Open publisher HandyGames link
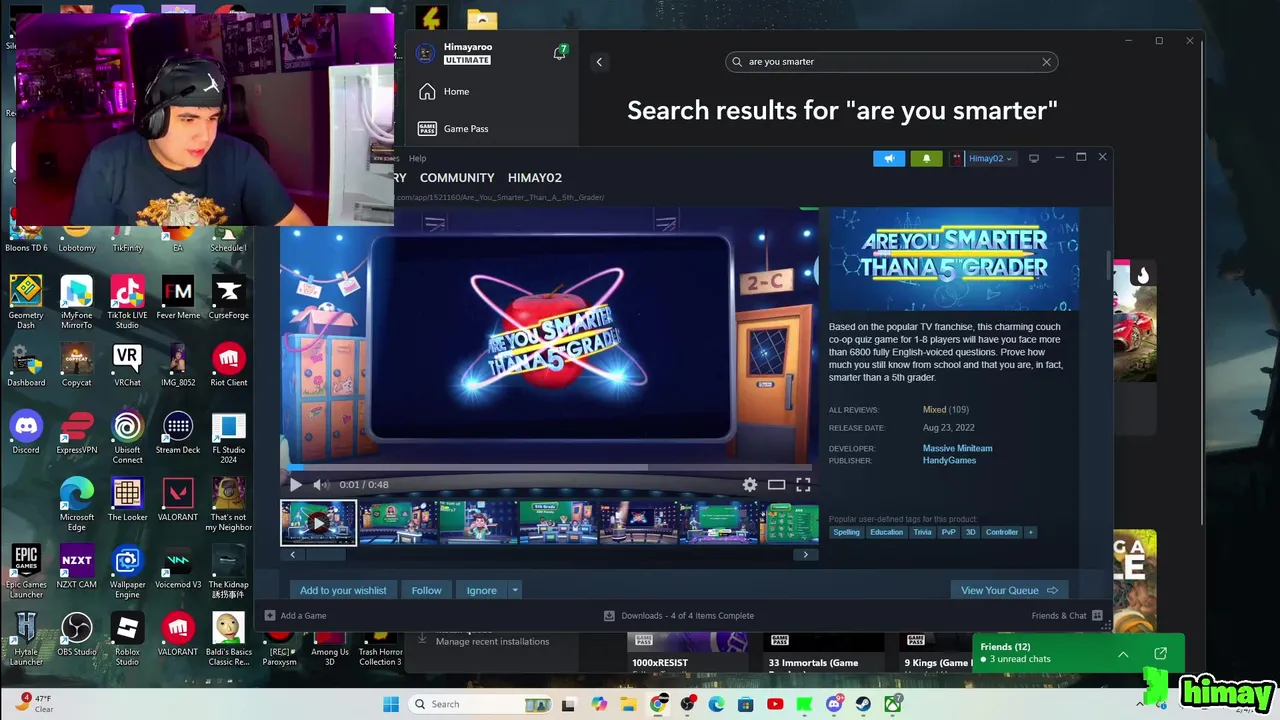The height and width of the screenshot is (720, 1280). click(949, 460)
